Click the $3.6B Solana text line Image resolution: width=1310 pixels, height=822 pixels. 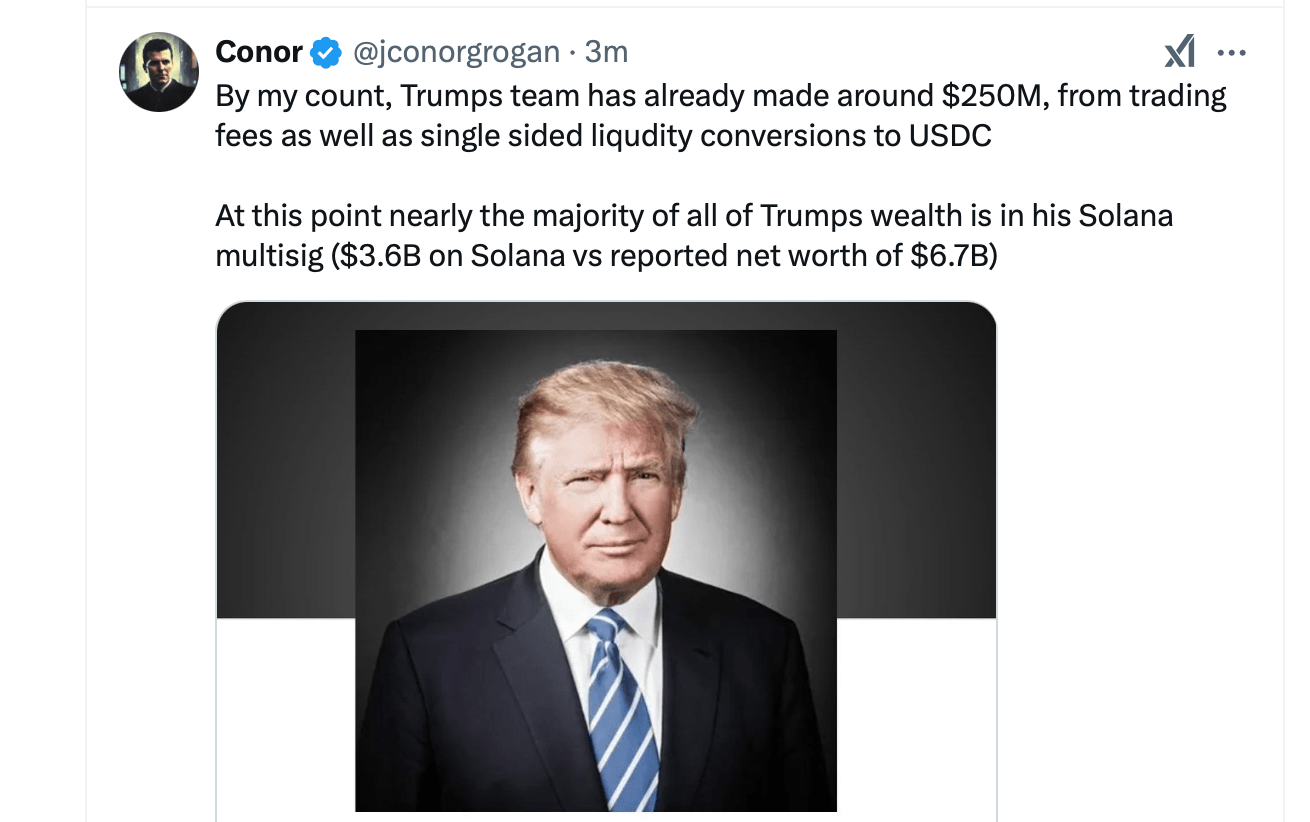click(x=600, y=255)
